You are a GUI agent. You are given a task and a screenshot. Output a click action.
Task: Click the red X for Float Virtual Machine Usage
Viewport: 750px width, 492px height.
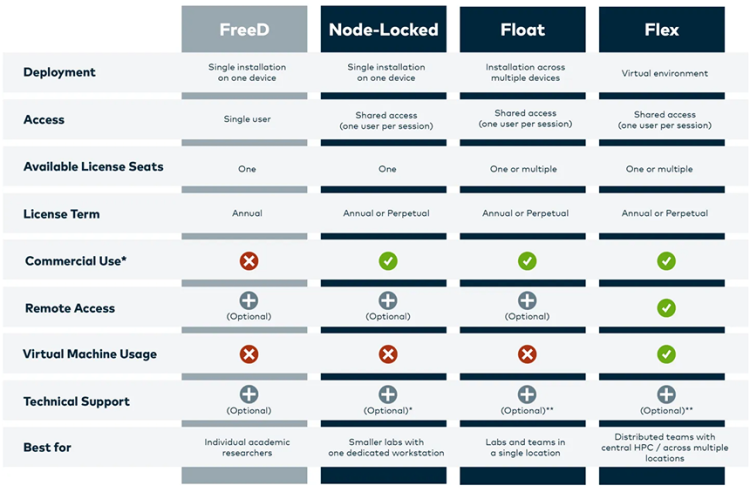tap(527, 354)
